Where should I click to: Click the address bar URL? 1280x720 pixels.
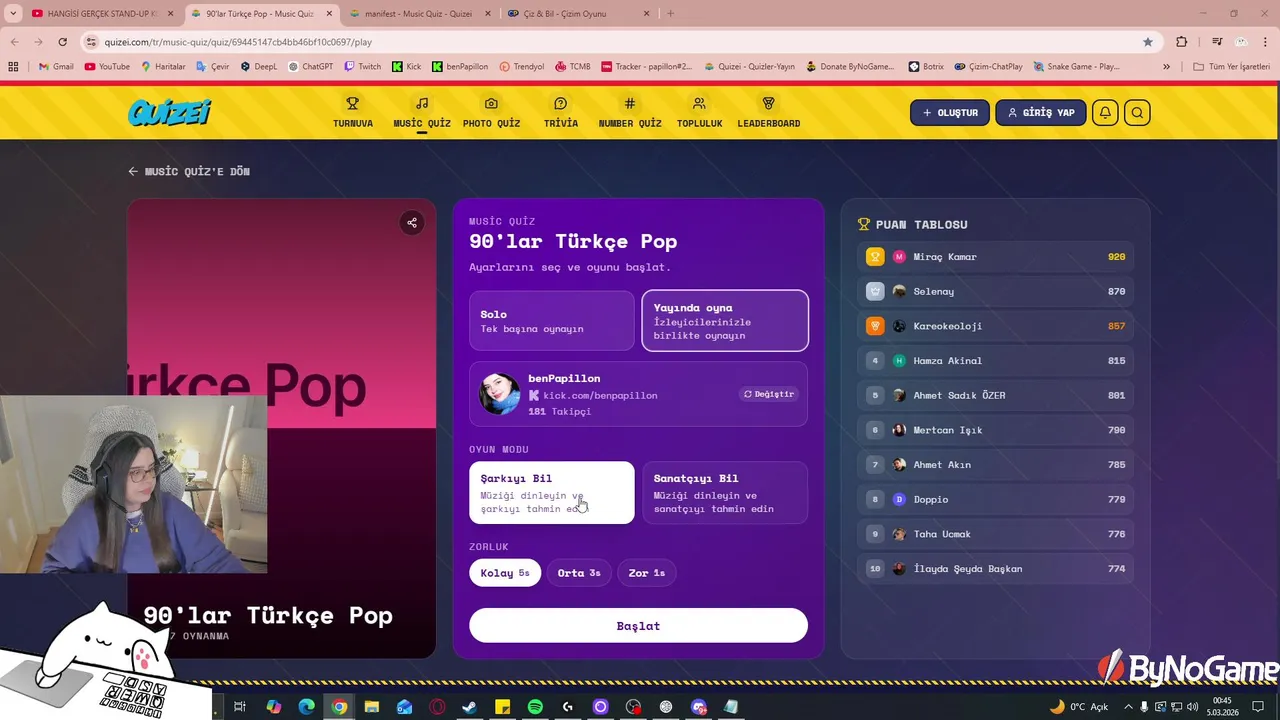[x=238, y=42]
